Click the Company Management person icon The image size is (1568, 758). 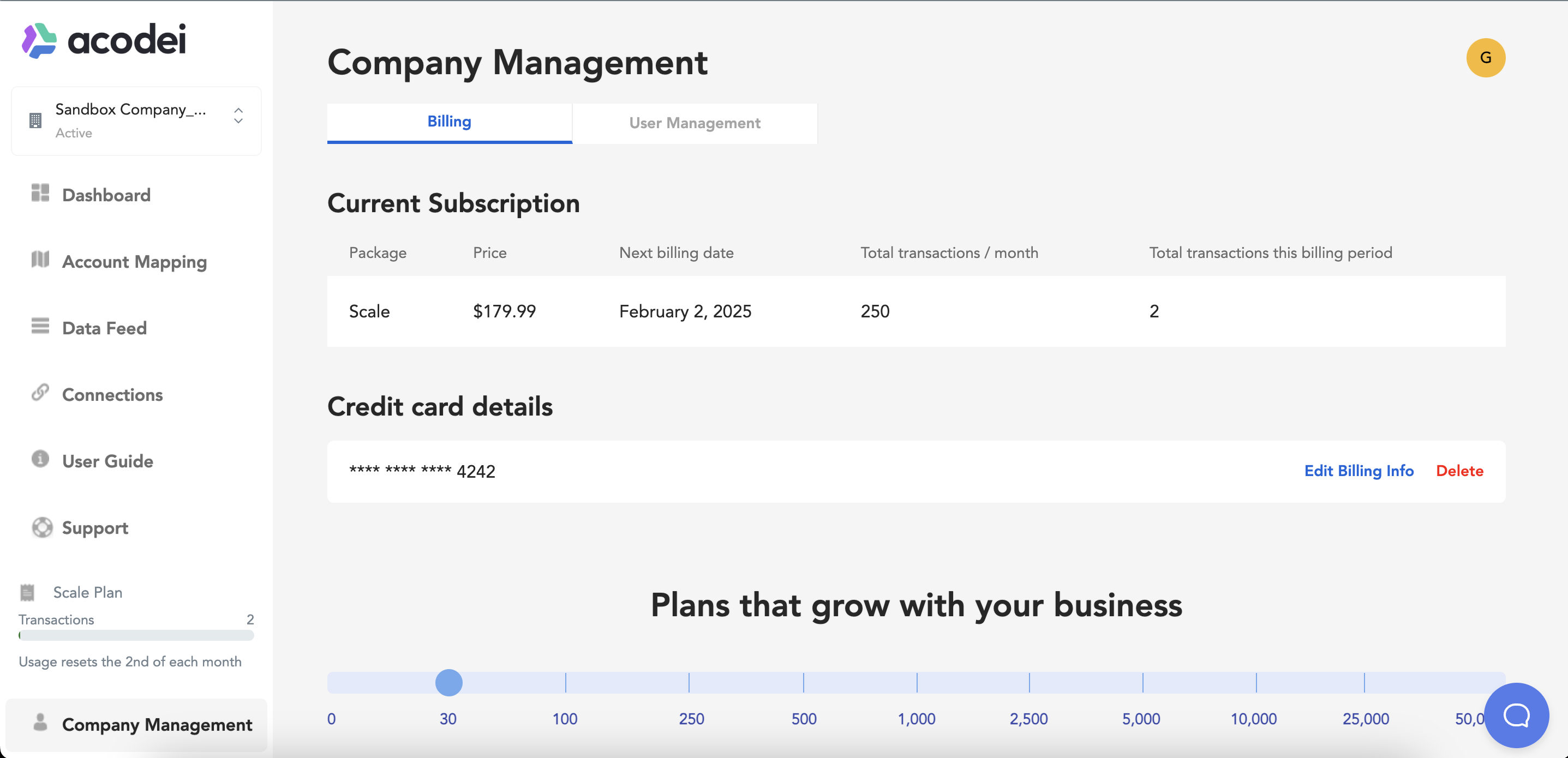40,722
